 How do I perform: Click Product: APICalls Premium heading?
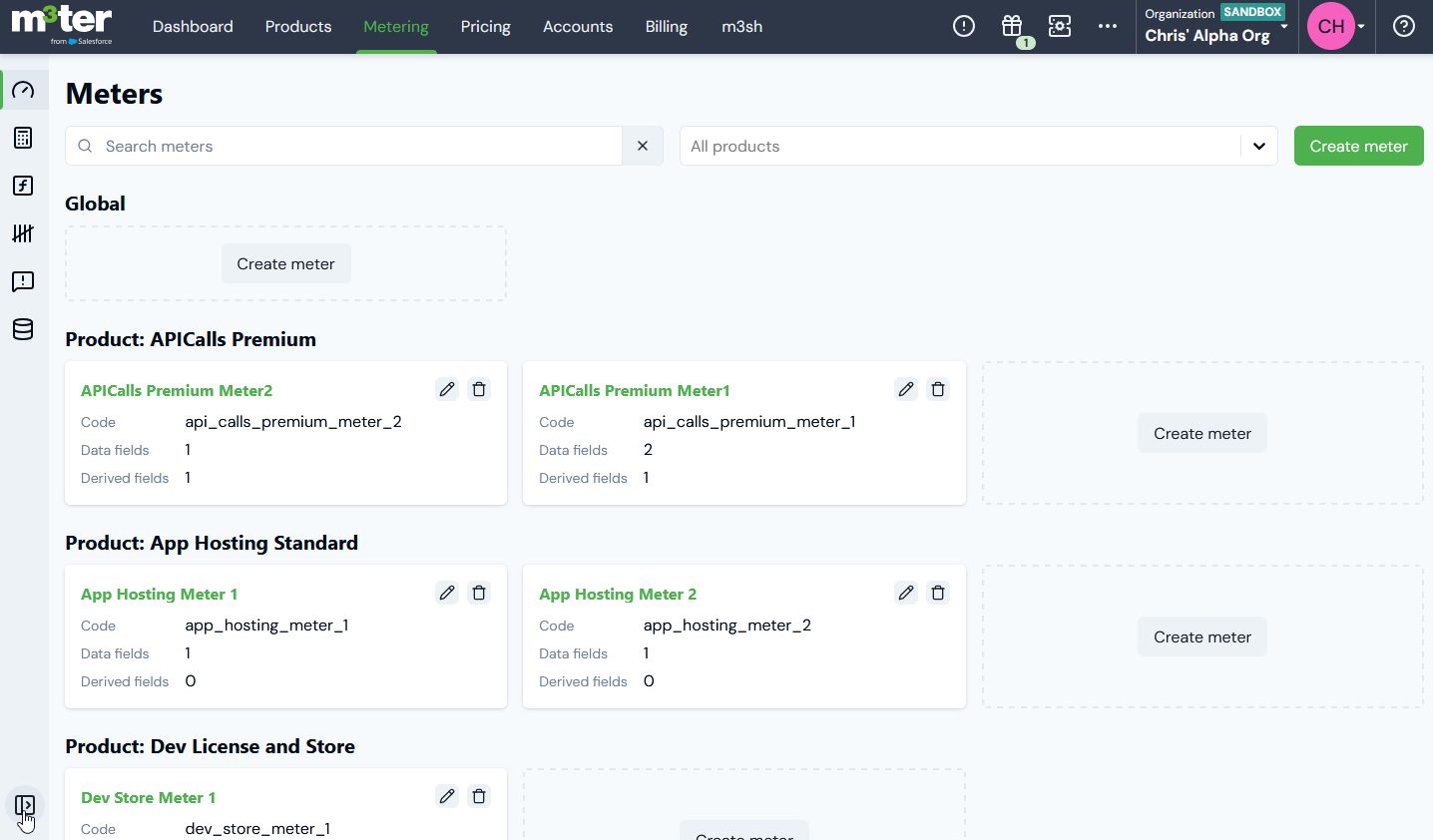click(191, 339)
